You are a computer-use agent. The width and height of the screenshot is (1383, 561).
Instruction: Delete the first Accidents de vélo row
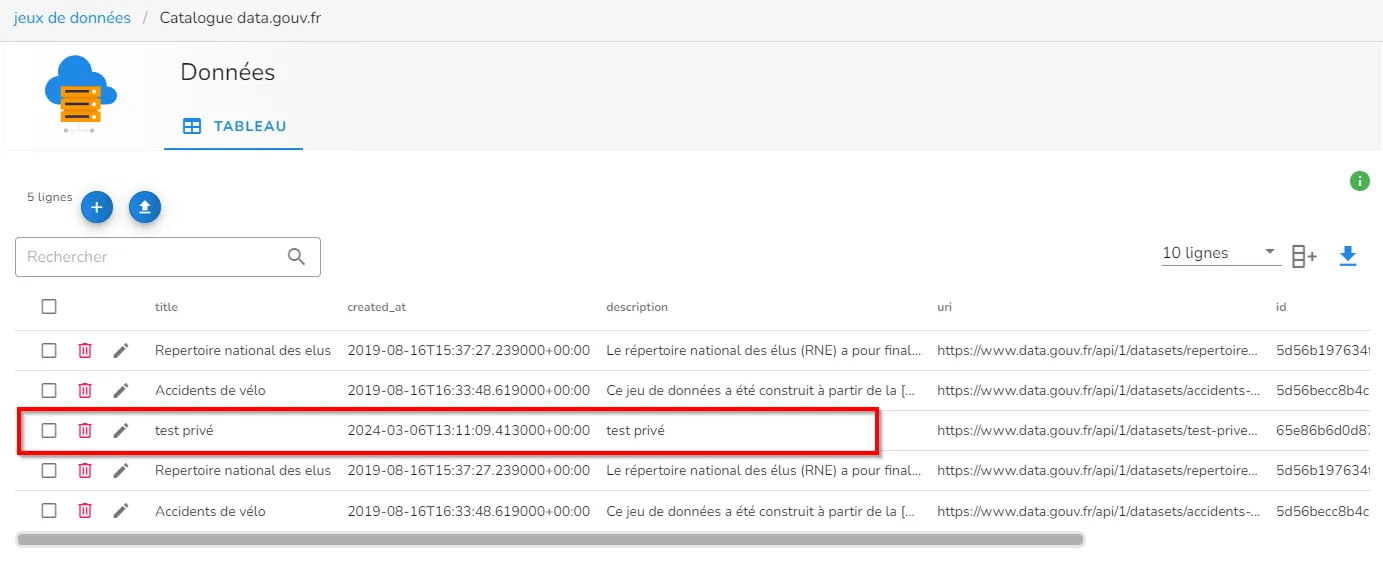coord(85,390)
